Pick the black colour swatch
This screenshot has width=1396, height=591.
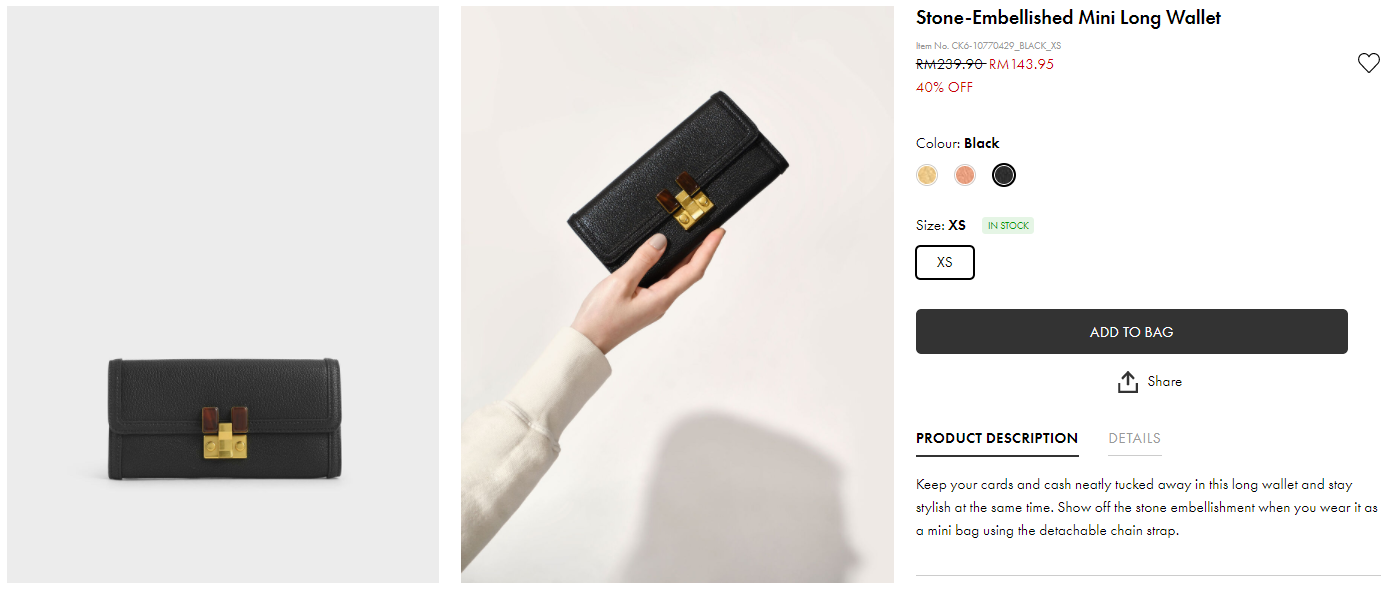[x=1004, y=175]
